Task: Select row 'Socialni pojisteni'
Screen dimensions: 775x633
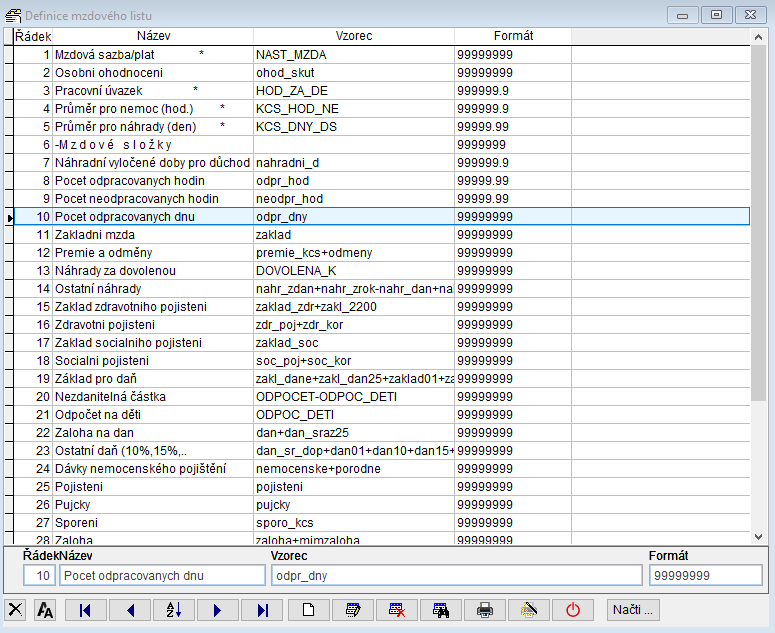Action: [x=382, y=361]
